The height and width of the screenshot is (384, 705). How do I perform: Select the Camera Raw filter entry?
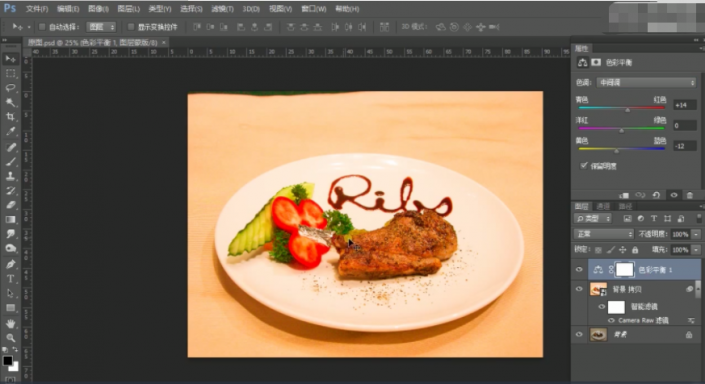click(643, 321)
